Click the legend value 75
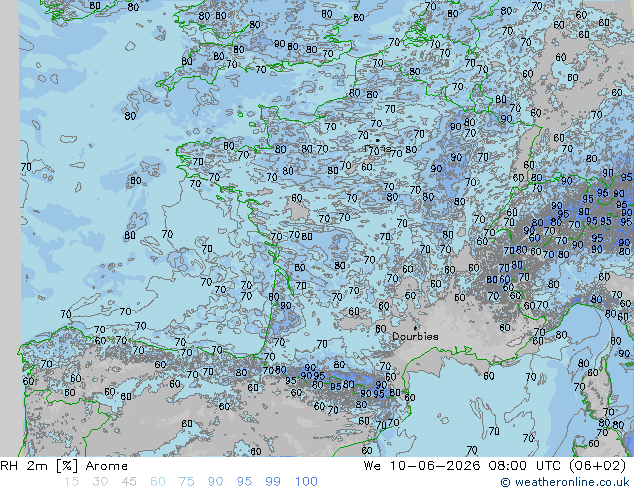Viewport: 634px width, 490px height. (x=186, y=482)
